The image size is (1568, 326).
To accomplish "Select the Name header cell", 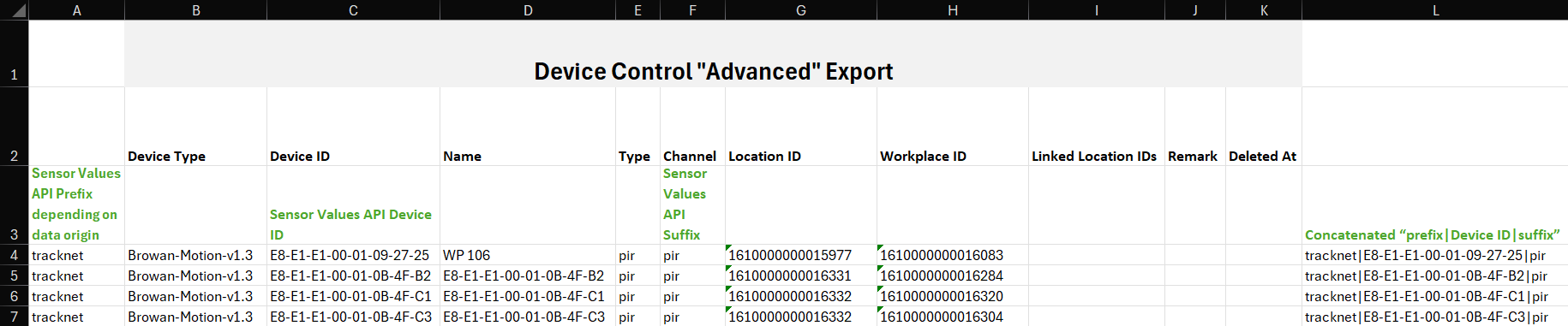I will [x=528, y=127].
